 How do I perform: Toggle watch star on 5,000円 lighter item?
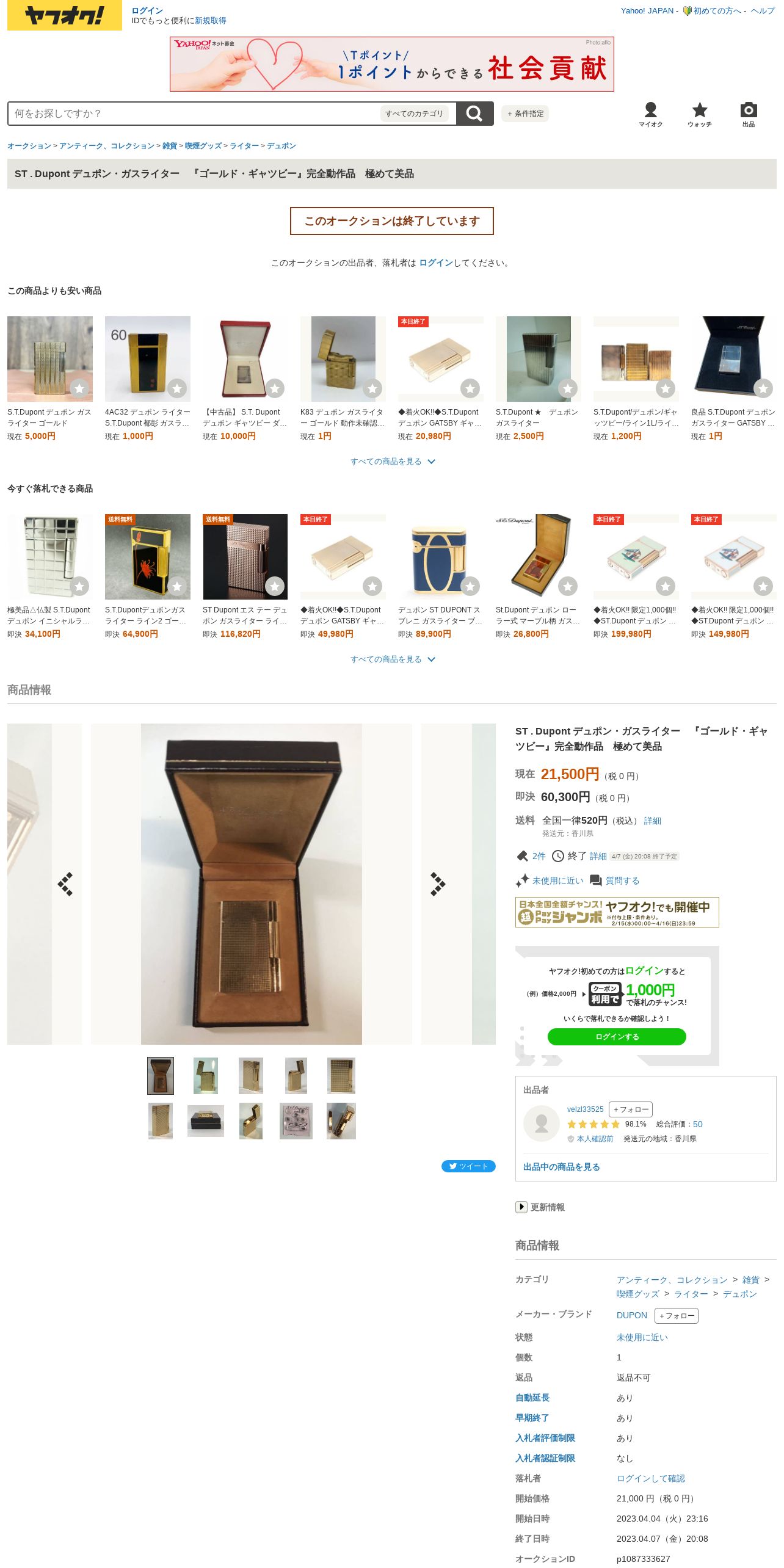coord(79,388)
